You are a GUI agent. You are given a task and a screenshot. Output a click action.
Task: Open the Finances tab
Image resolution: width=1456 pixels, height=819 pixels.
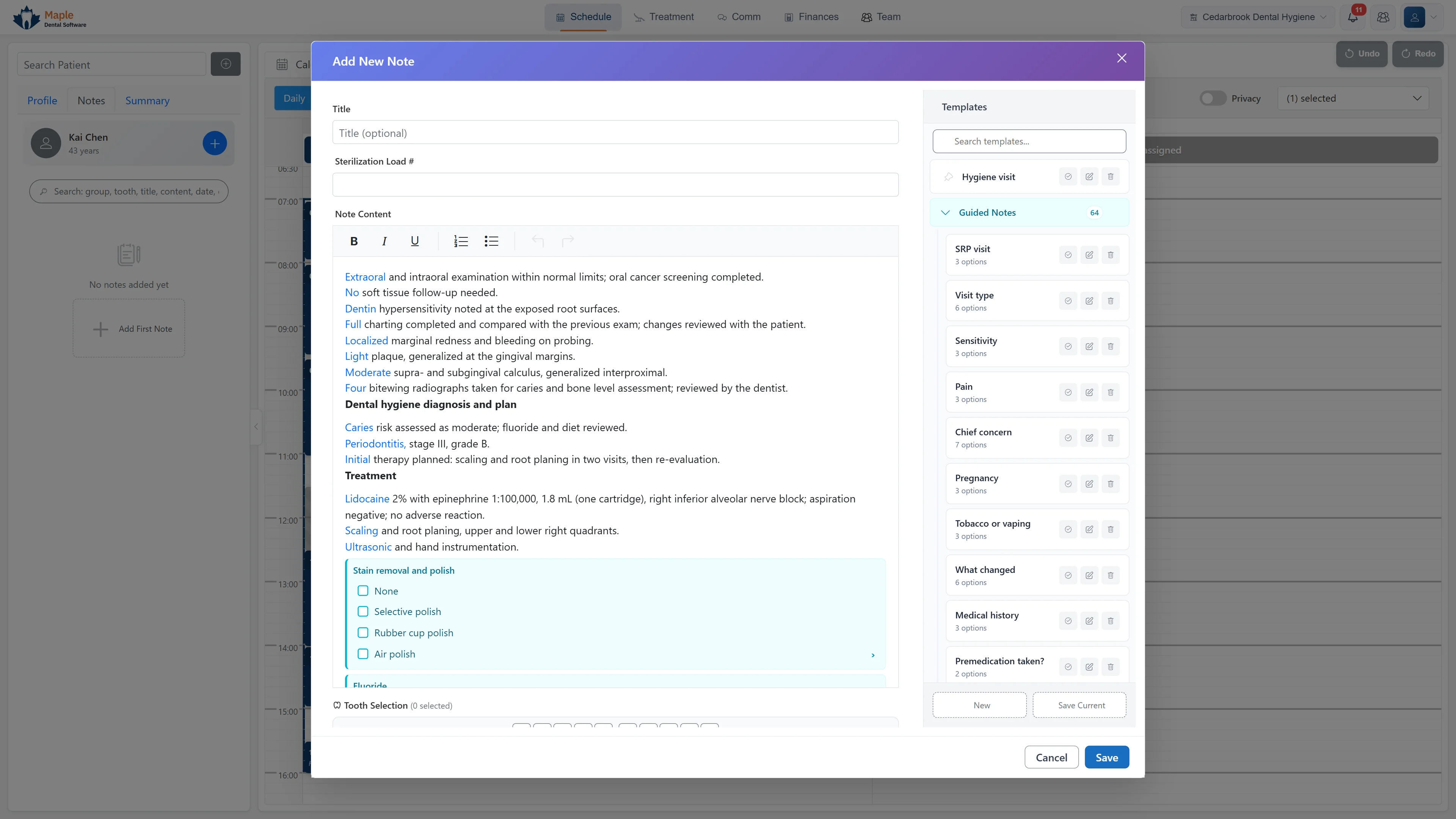click(811, 17)
